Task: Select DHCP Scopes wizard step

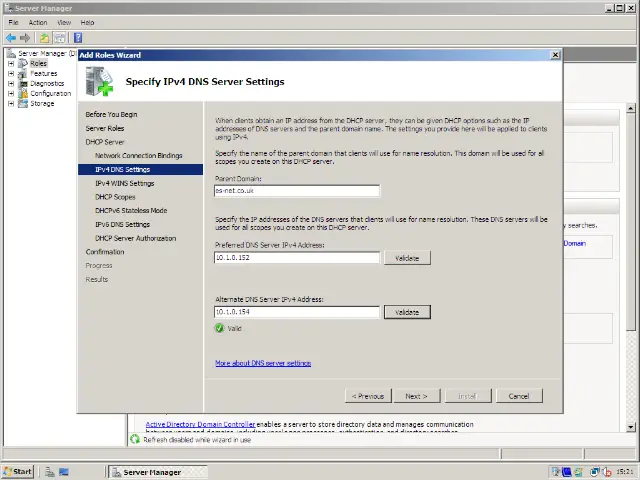Action: (x=115, y=197)
